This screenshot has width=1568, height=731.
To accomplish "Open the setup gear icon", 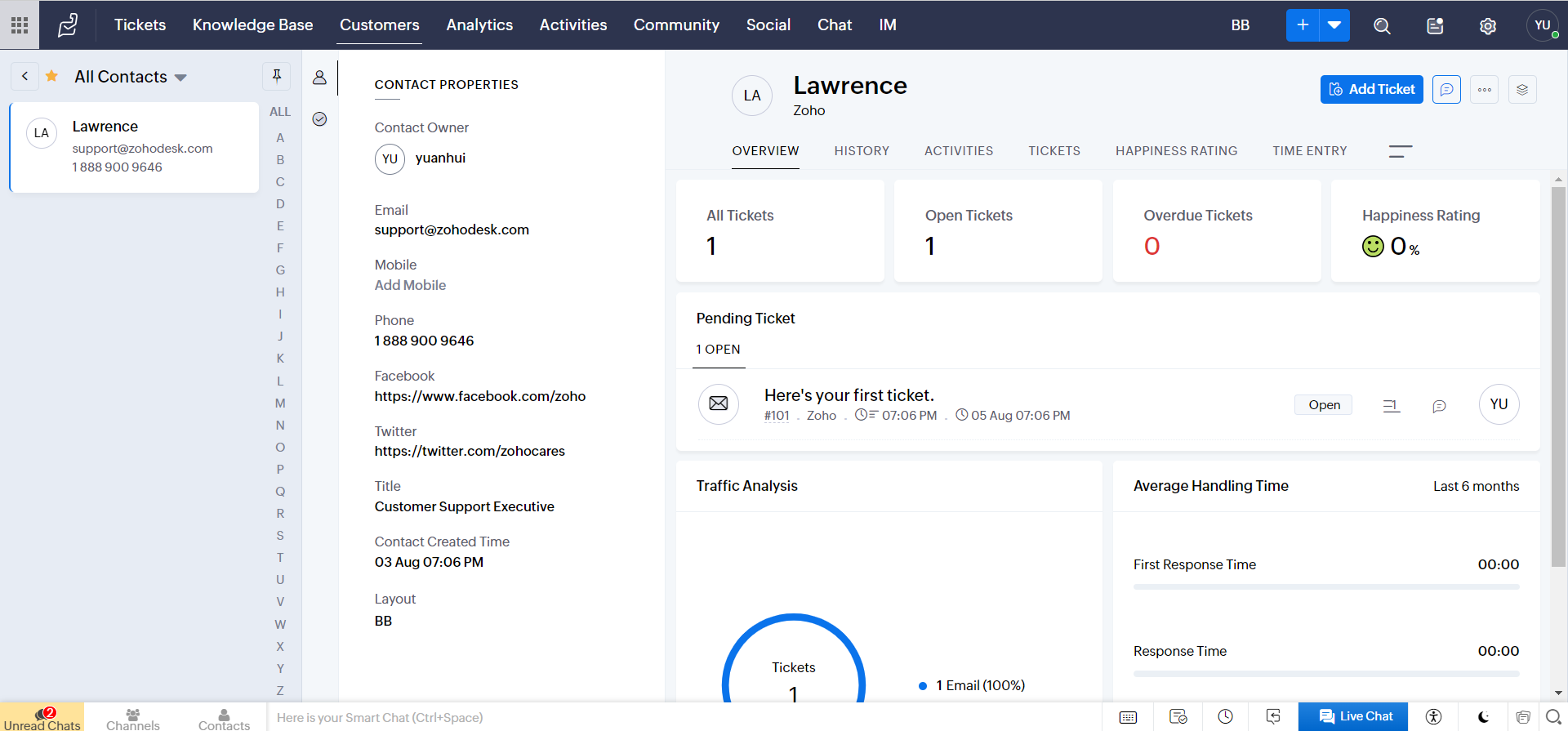I will pos(1487,25).
